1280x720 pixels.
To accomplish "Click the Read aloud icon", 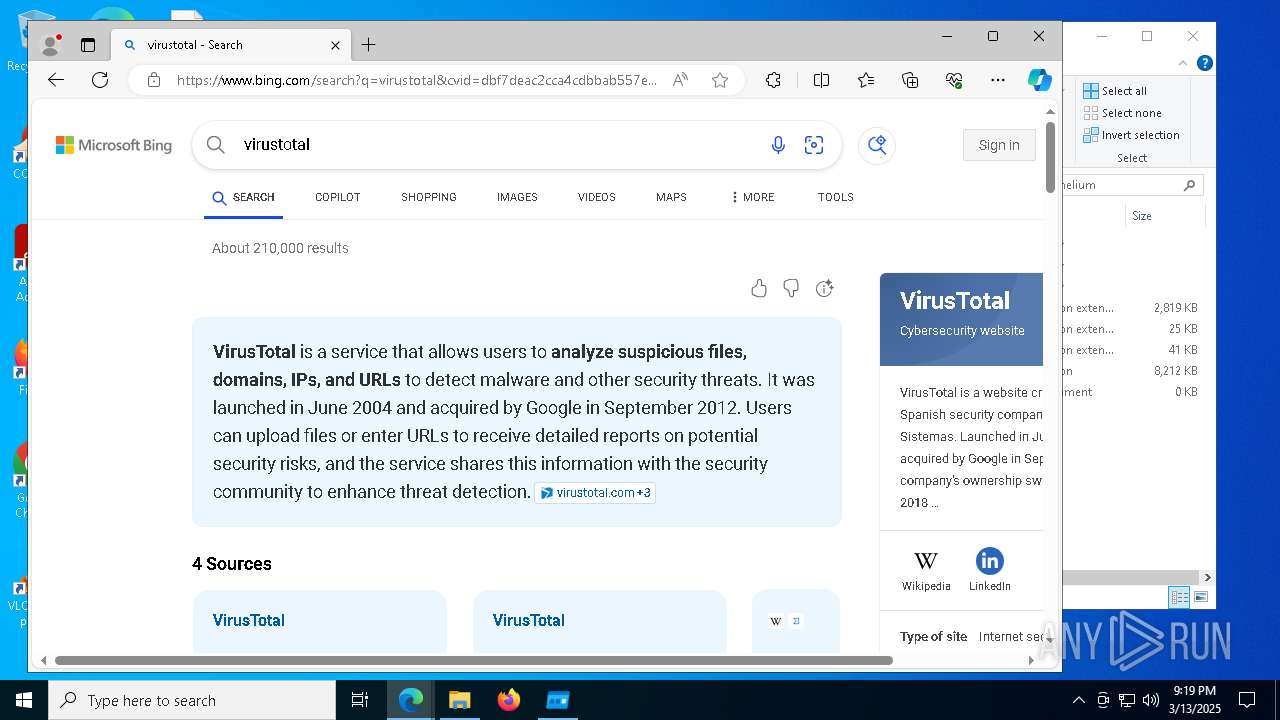I will click(680, 80).
